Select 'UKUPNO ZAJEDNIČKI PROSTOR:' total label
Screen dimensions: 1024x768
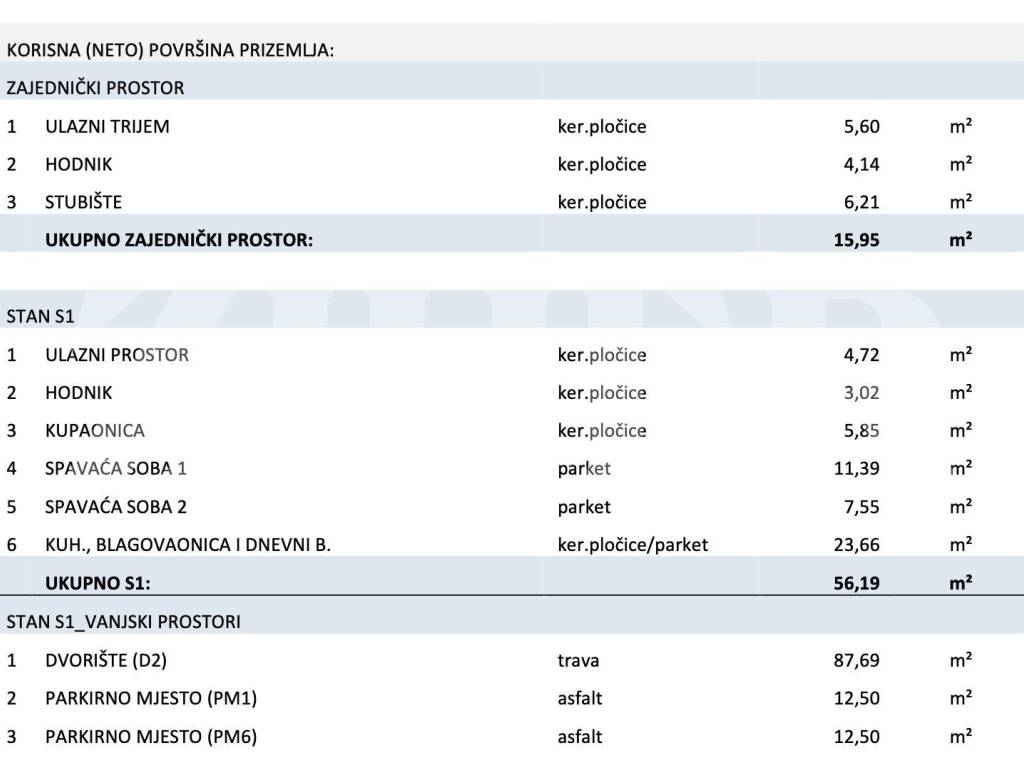(179, 240)
